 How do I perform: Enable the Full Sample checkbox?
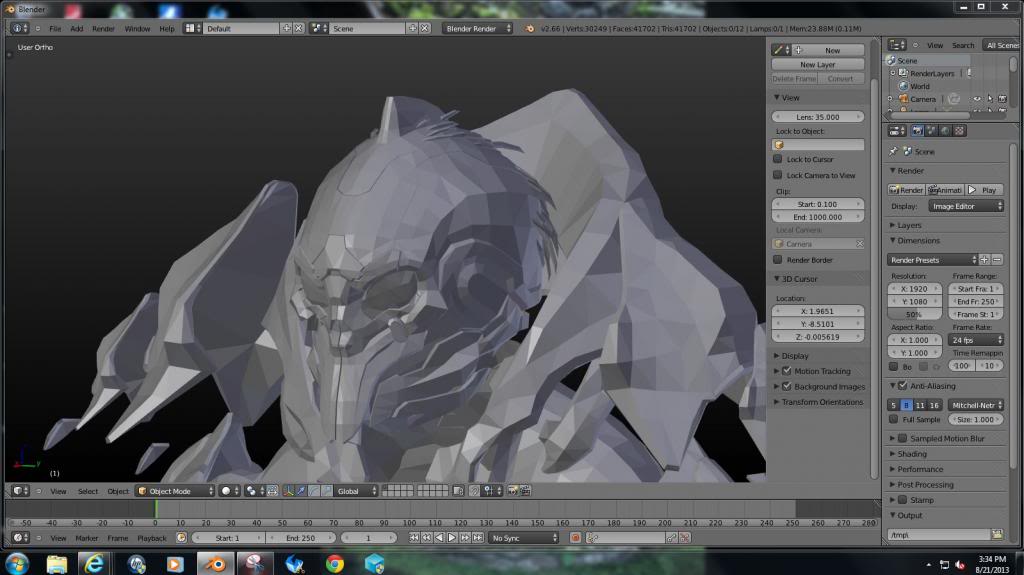894,420
